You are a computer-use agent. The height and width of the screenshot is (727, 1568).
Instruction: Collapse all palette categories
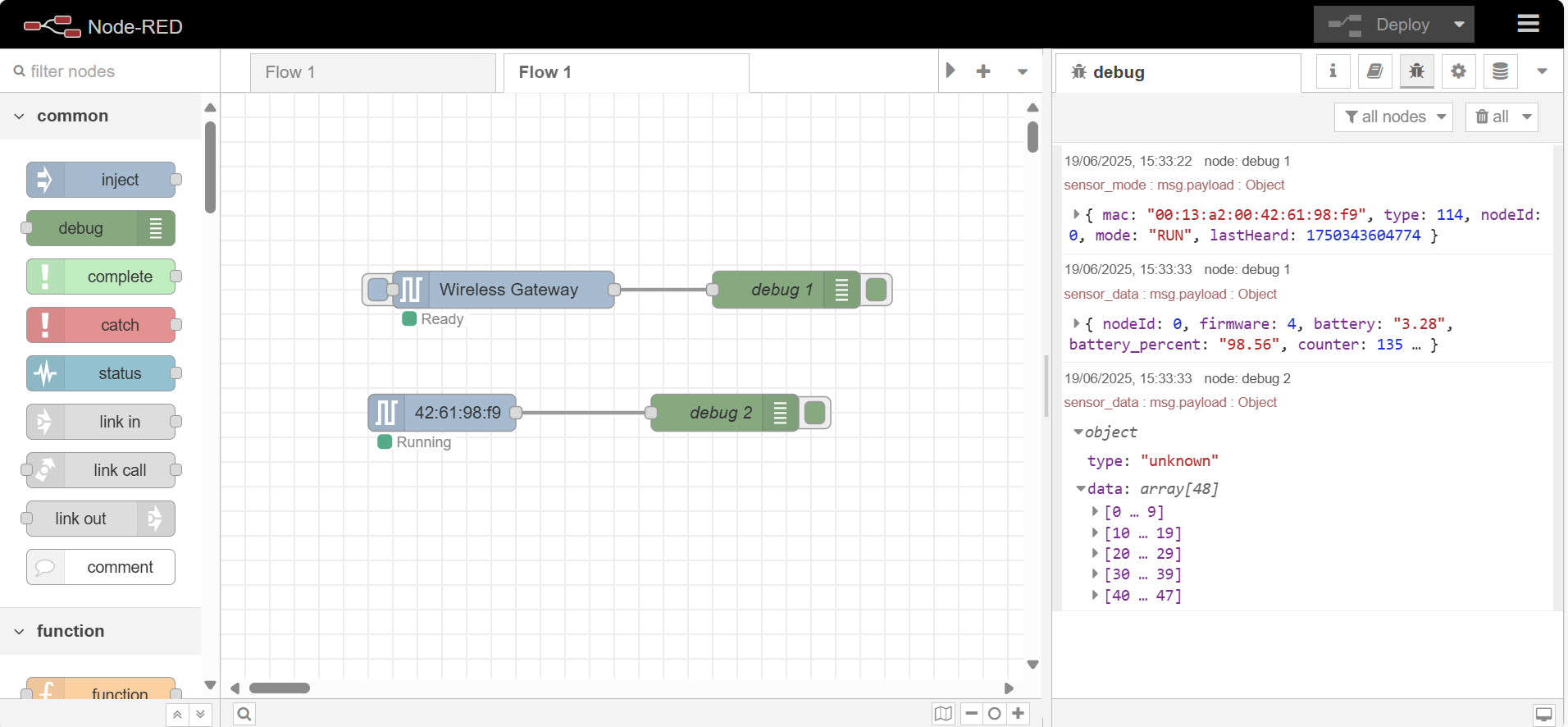coord(177,715)
